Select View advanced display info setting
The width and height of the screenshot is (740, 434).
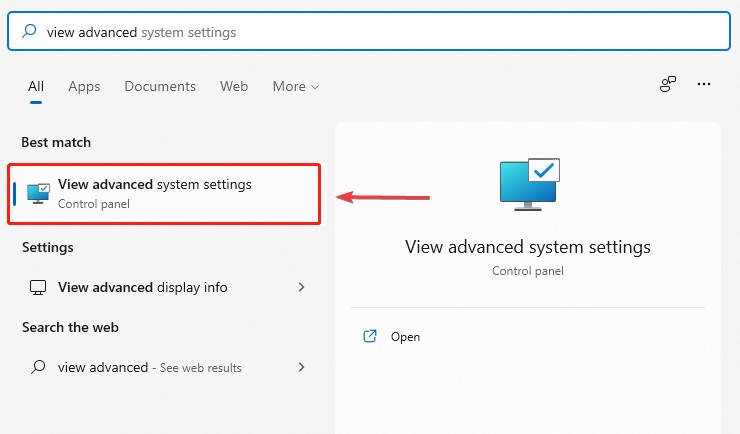(x=164, y=287)
